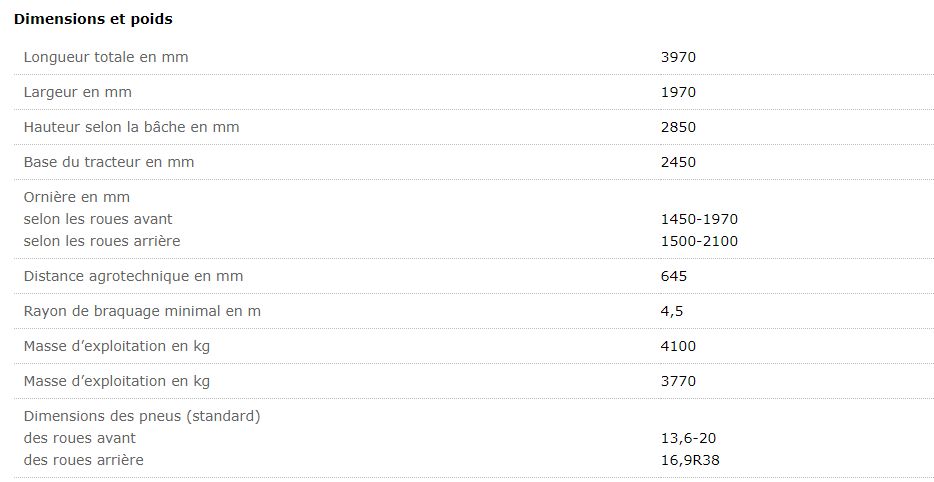Image resolution: width=934 pixels, height=482 pixels.
Task: Click the turning radius value 4,5
Action: click(x=672, y=311)
